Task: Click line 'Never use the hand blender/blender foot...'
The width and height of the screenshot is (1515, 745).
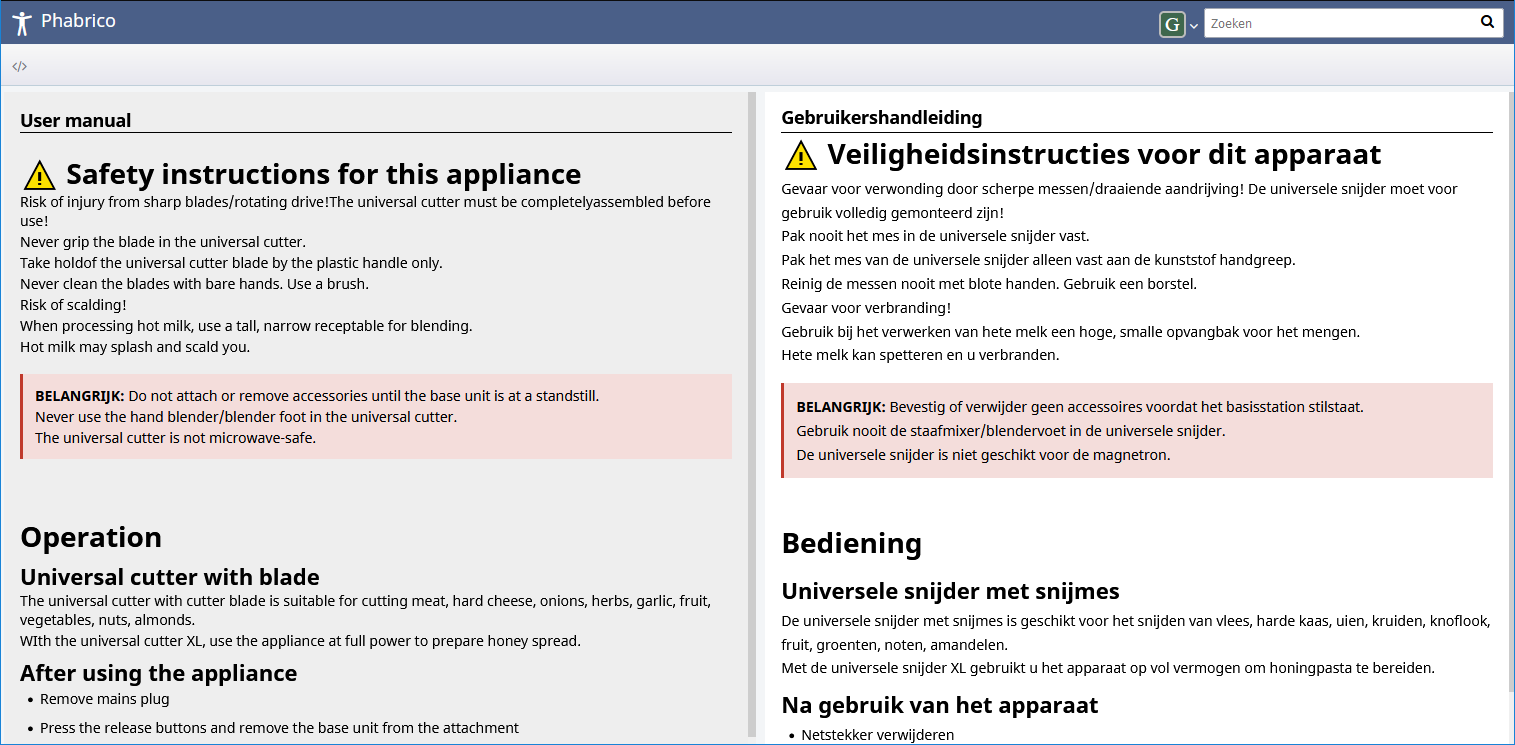Action: 246,417
